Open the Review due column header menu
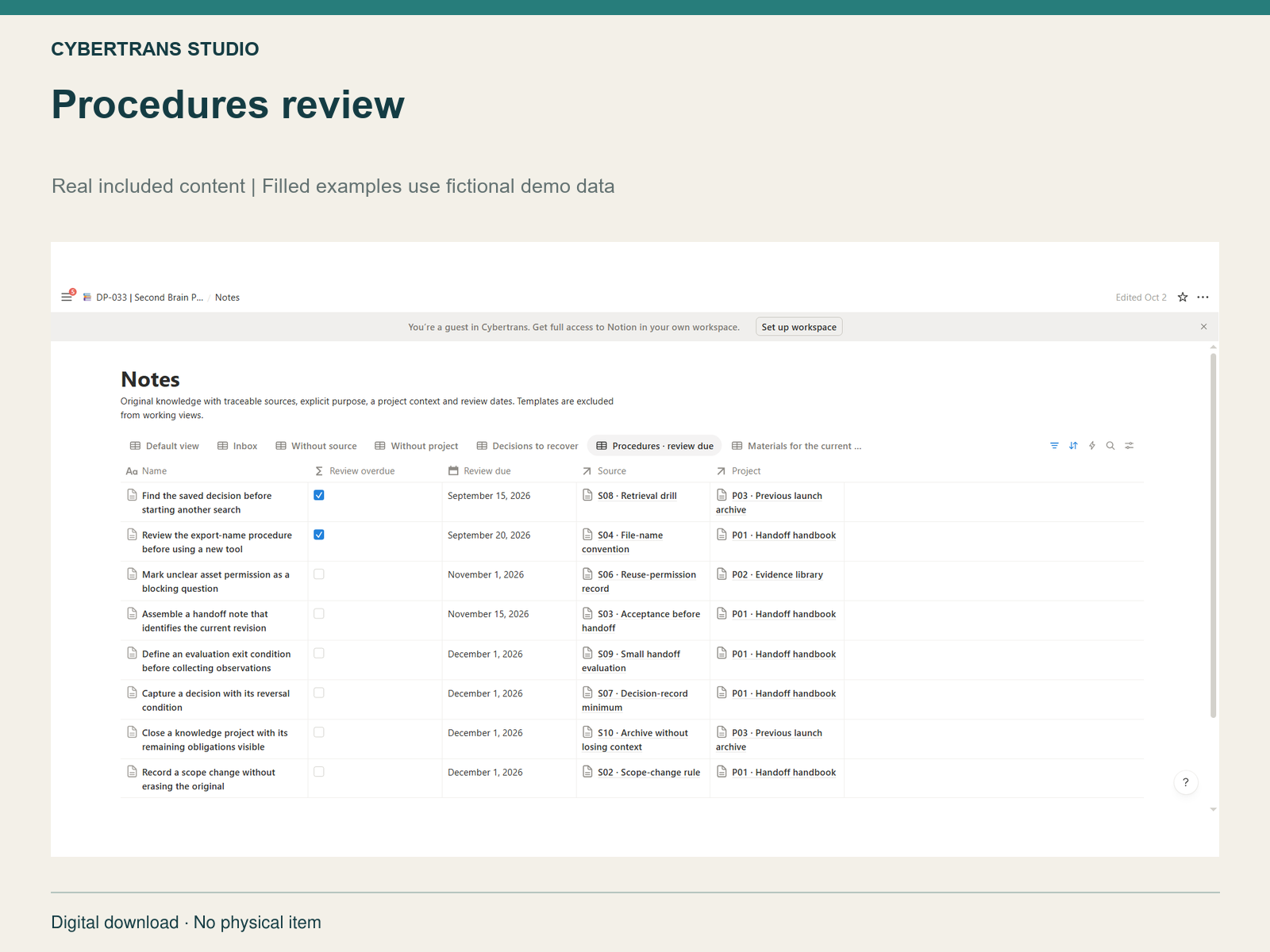The image size is (1270, 952). 509,471
